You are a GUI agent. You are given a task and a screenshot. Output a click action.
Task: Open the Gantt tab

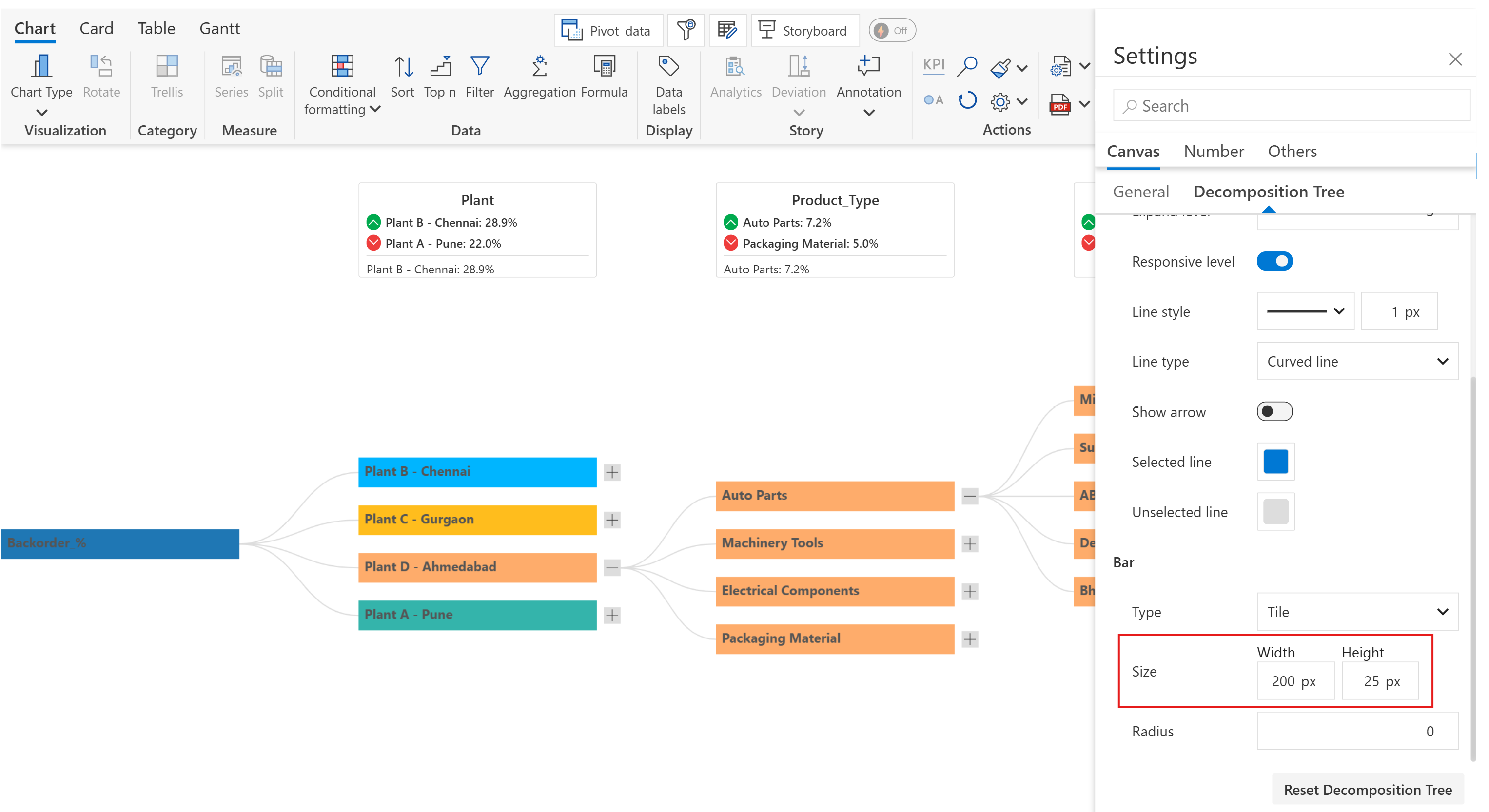219,28
